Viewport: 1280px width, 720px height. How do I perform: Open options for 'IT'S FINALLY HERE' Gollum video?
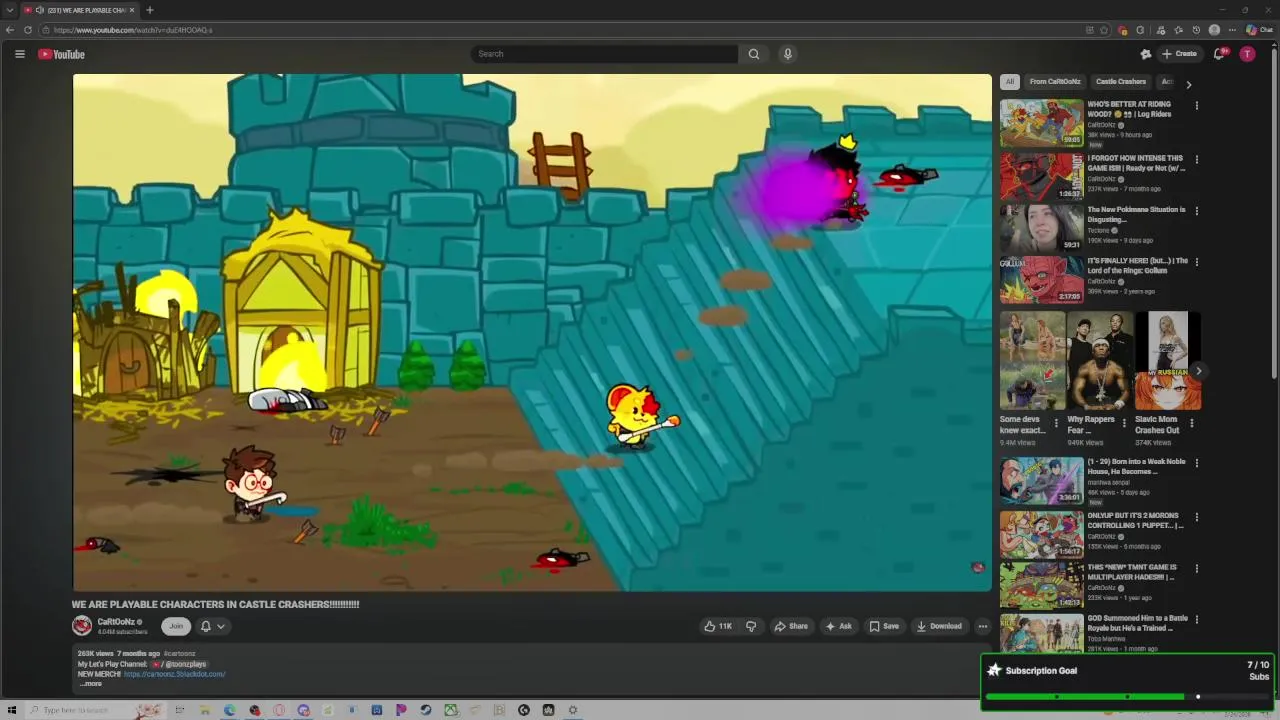(x=1196, y=264)
